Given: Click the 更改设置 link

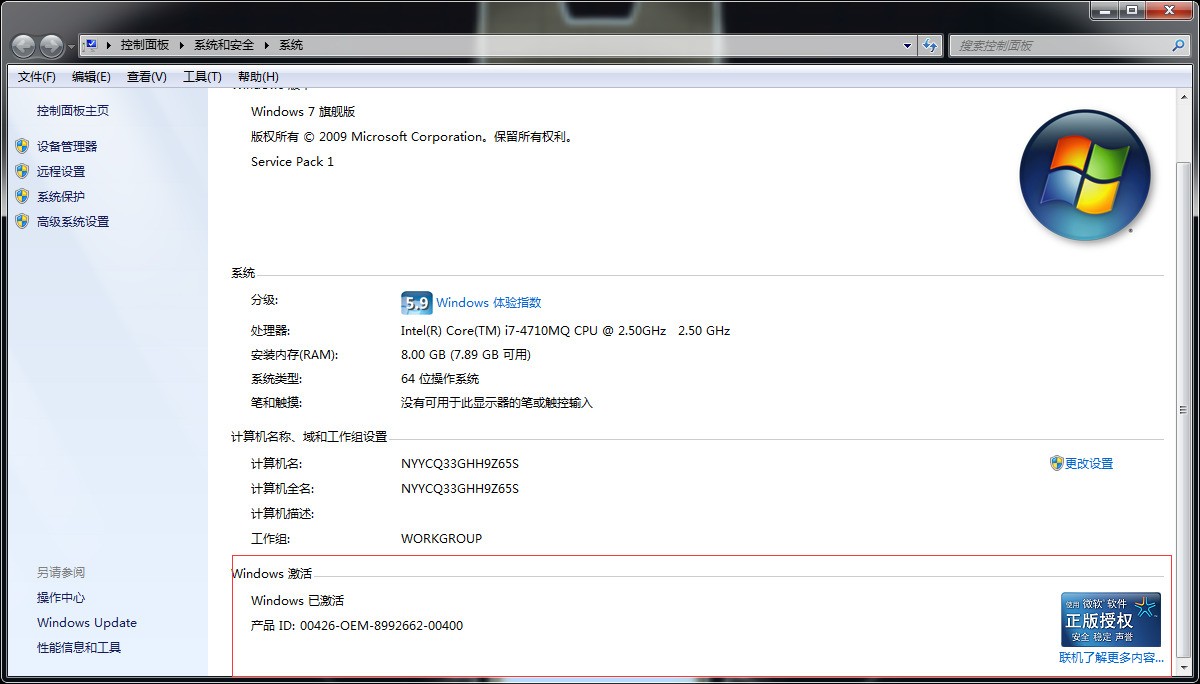Looking at the screenshot, I should point(1088,464).
